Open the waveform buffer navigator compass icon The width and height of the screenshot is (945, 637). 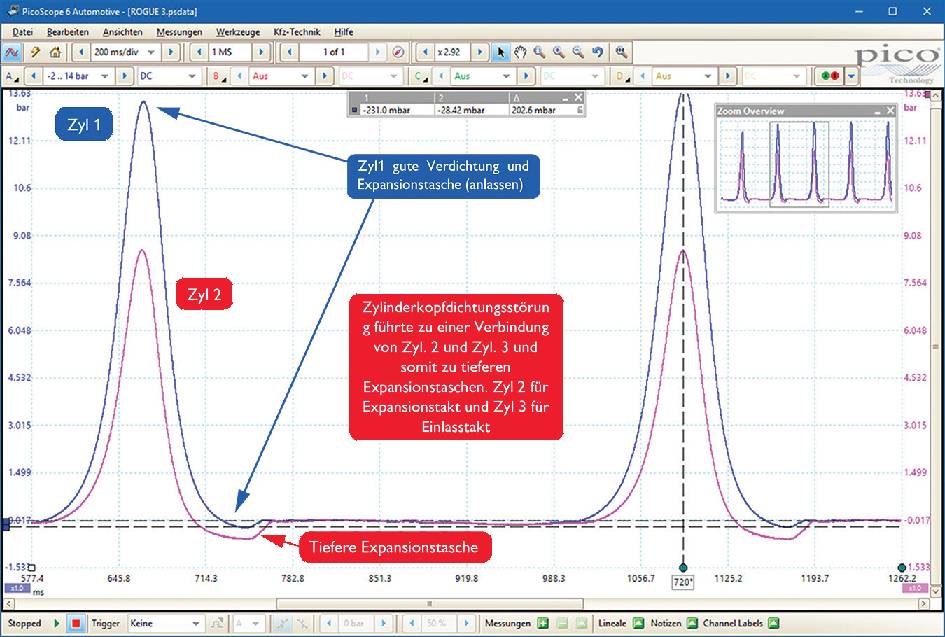tap(398, 52)
